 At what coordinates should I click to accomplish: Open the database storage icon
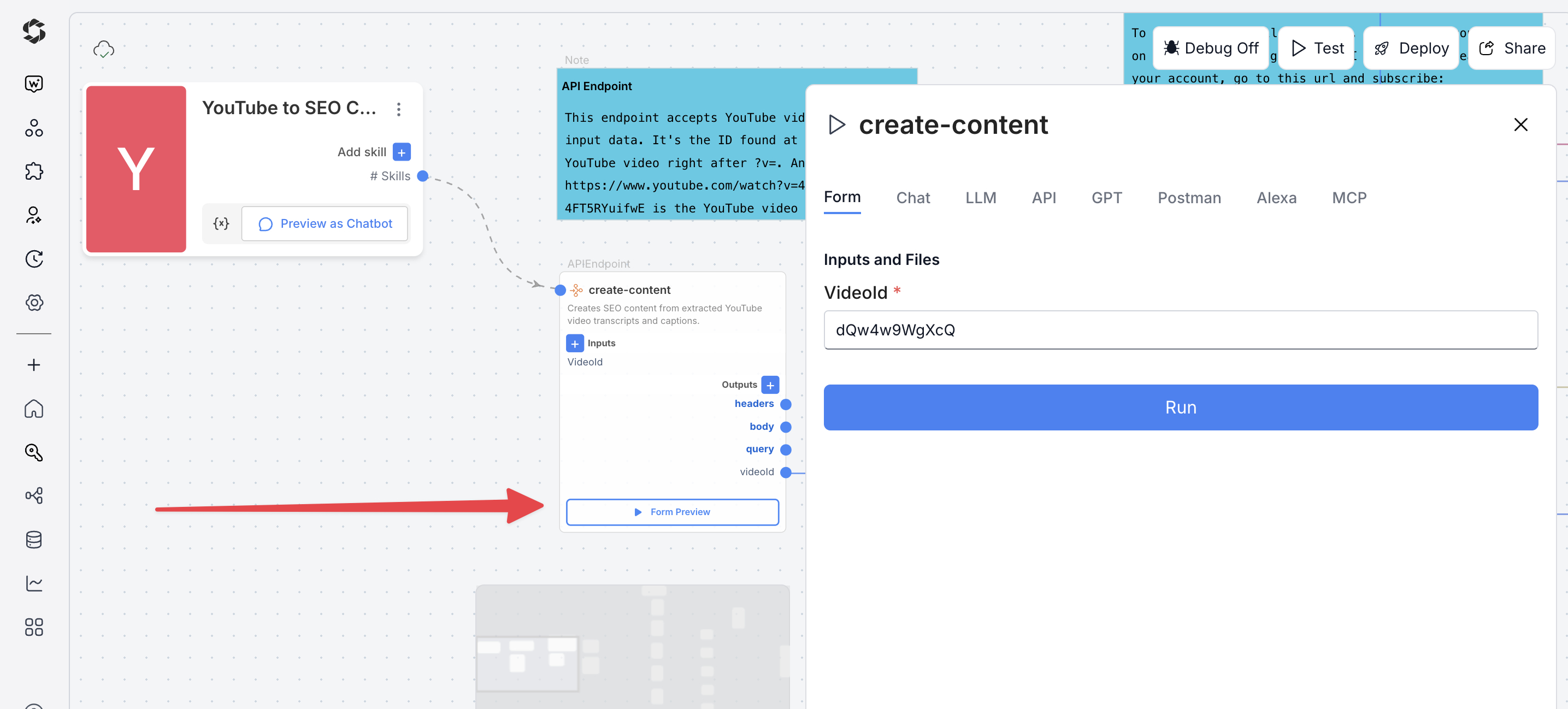[x=34, y=539]
